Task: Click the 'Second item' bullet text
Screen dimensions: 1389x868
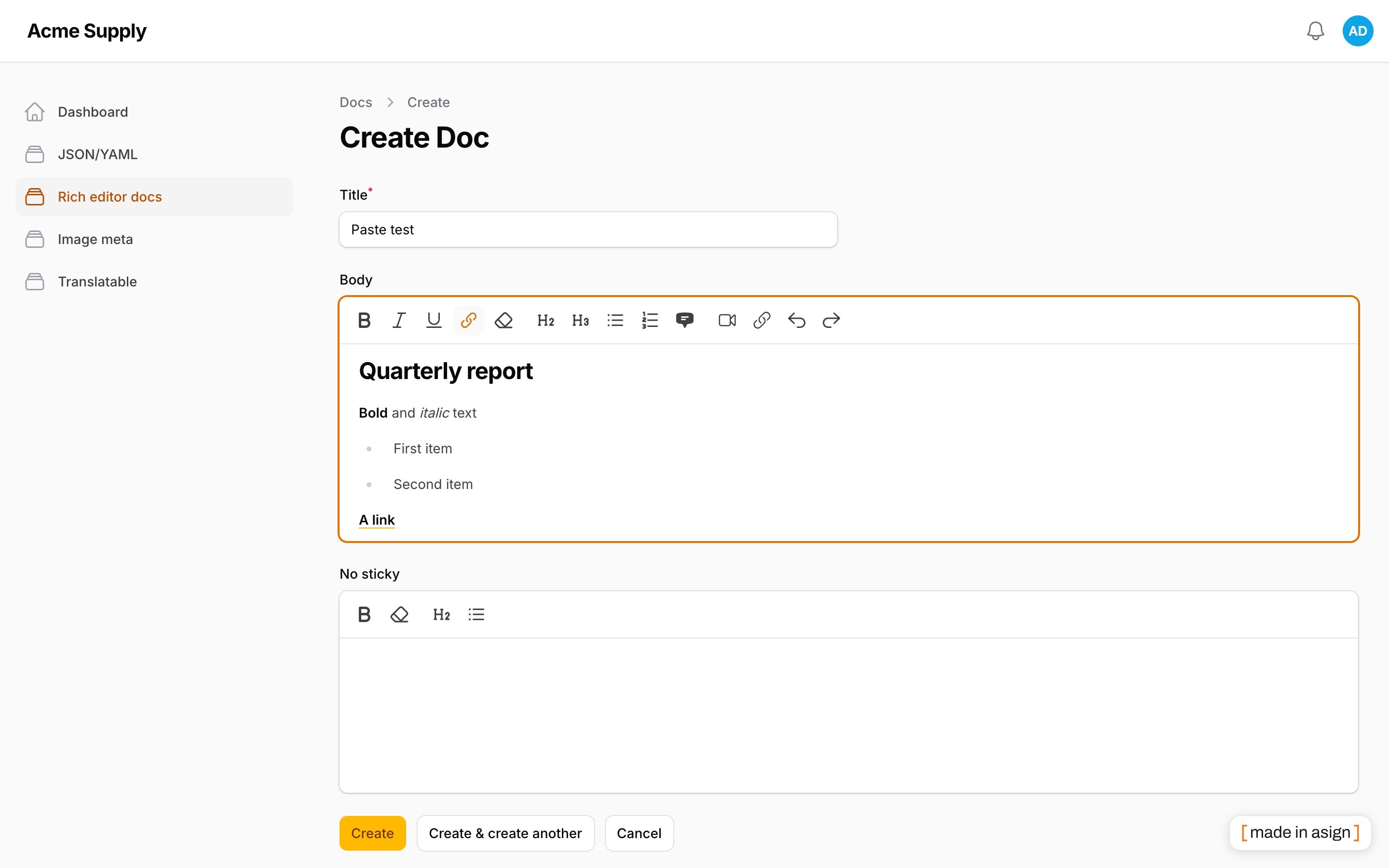Action: pos(433,484)
